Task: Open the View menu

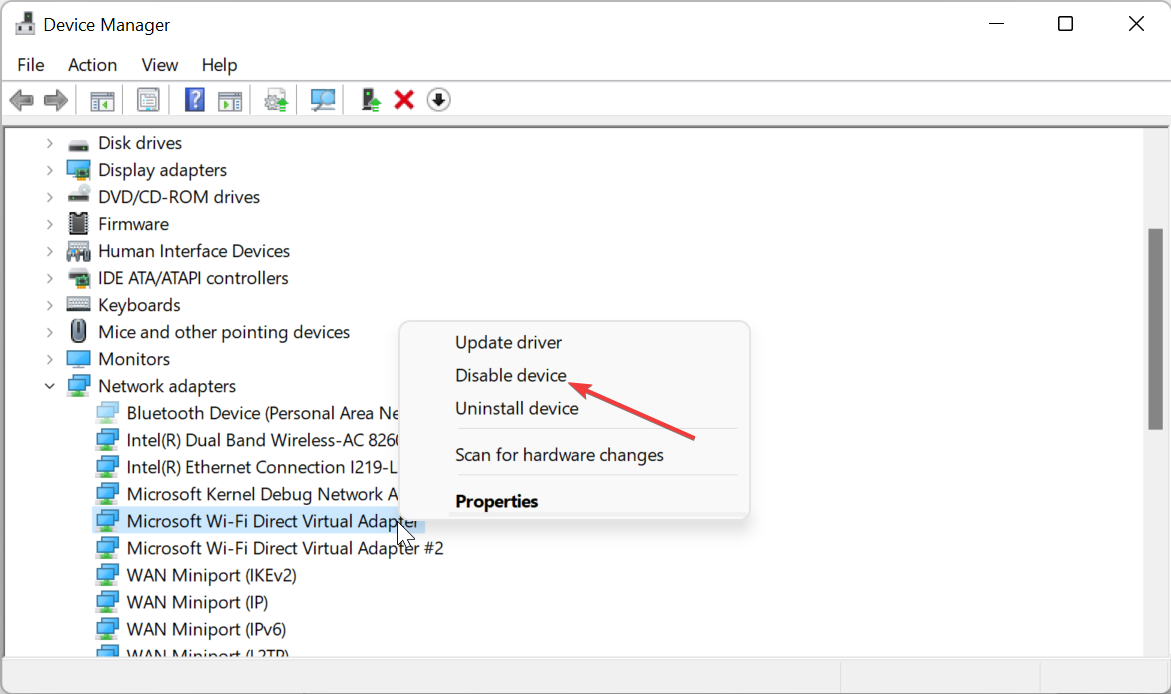Action: (x=160, y=65)
